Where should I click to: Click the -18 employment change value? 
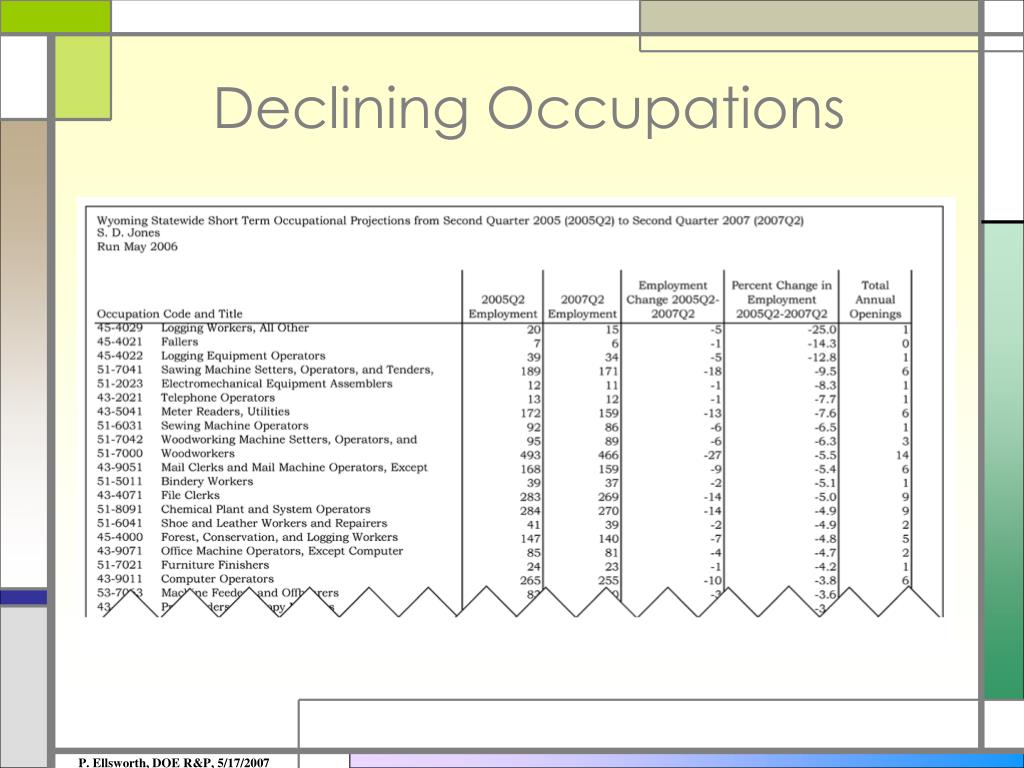point(712,372)
